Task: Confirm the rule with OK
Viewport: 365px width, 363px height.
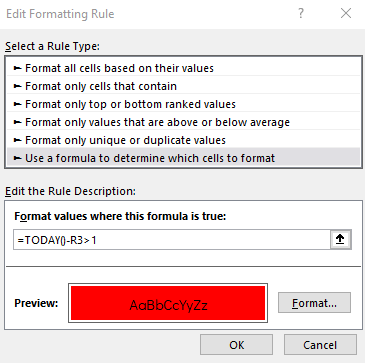Action: pos(236,345)
